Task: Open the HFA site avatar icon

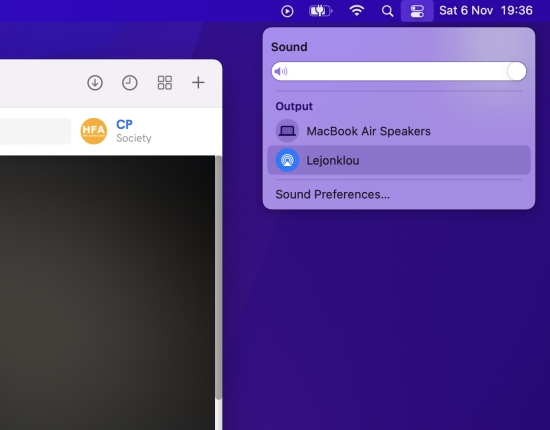Action: [94, 131]
